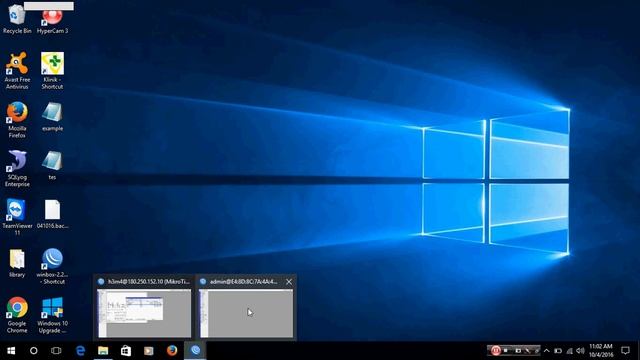This screenshot has width=640, height=360.
Task: Close the admin@E4:8D:8C preview window
Action: point(289,282)
